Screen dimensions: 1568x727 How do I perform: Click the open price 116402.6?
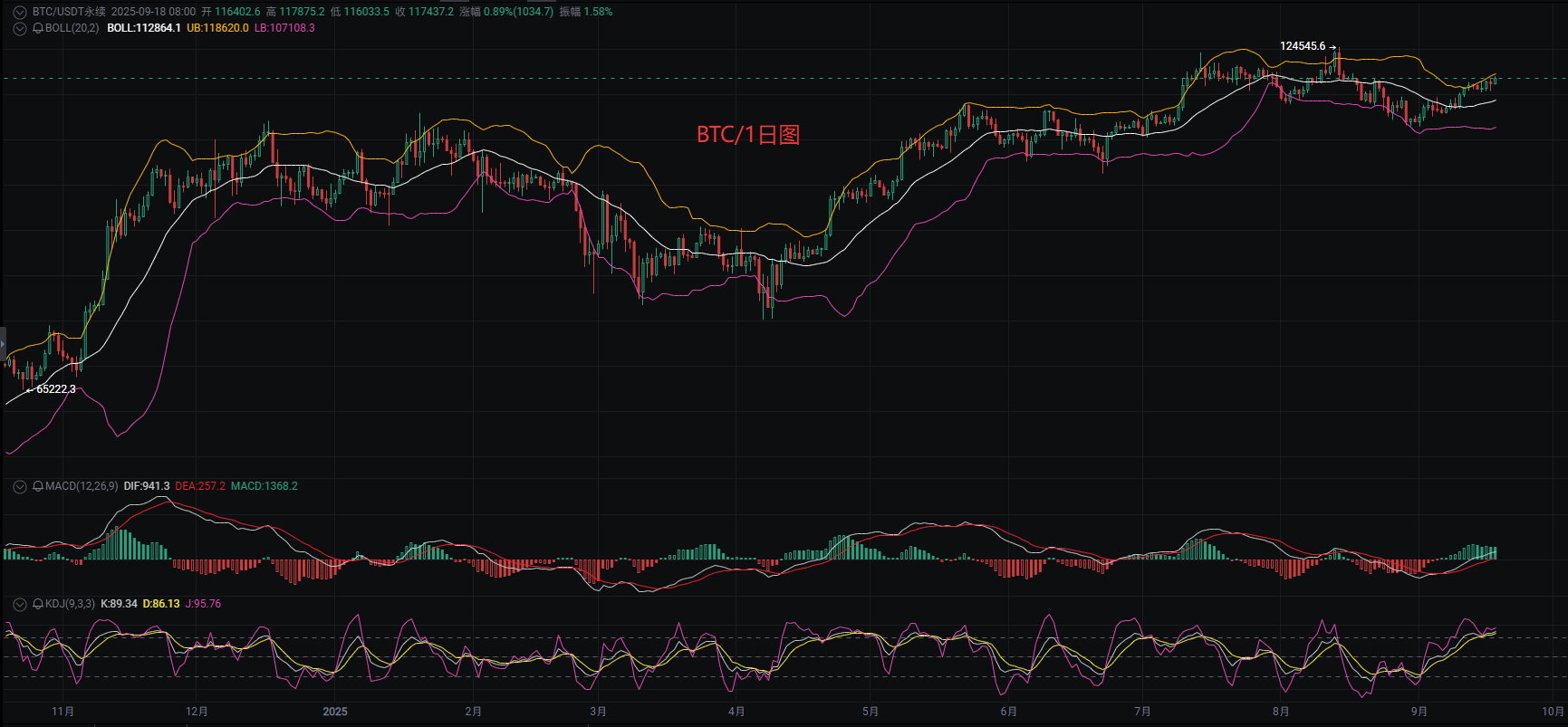pyautogui.click(x=237, y=12)
